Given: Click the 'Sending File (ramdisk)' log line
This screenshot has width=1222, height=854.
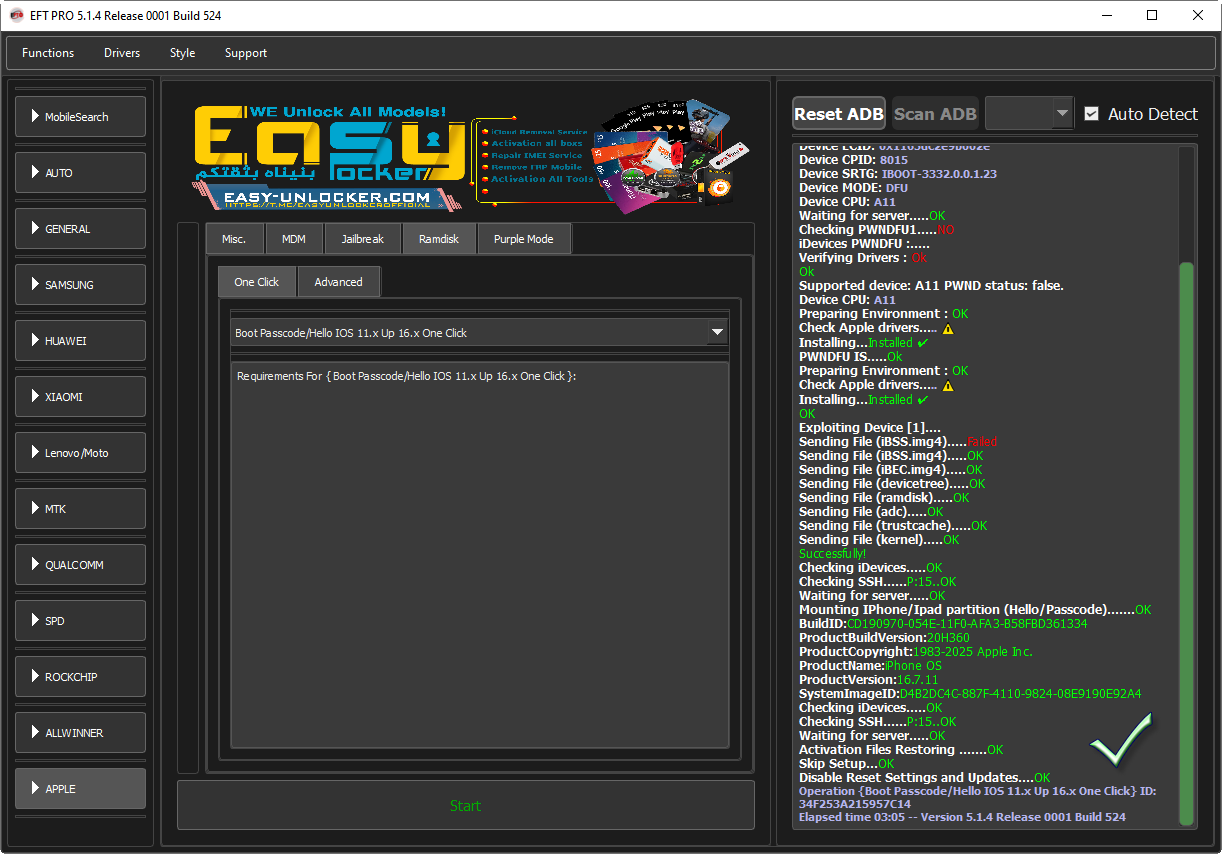Looking at the screenshot, I should (x=884, y=497).
